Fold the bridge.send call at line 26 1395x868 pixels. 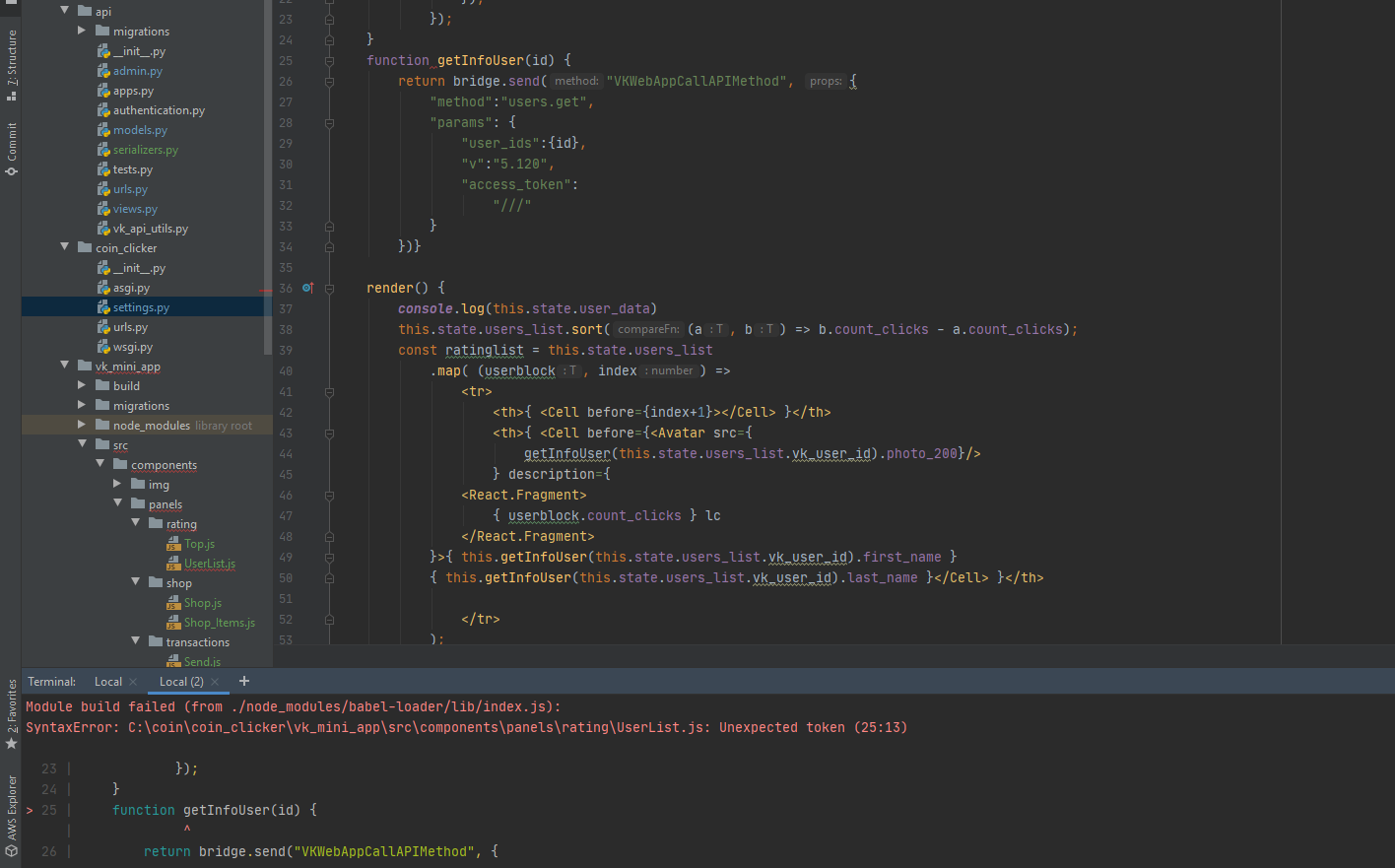pos(329,81)
